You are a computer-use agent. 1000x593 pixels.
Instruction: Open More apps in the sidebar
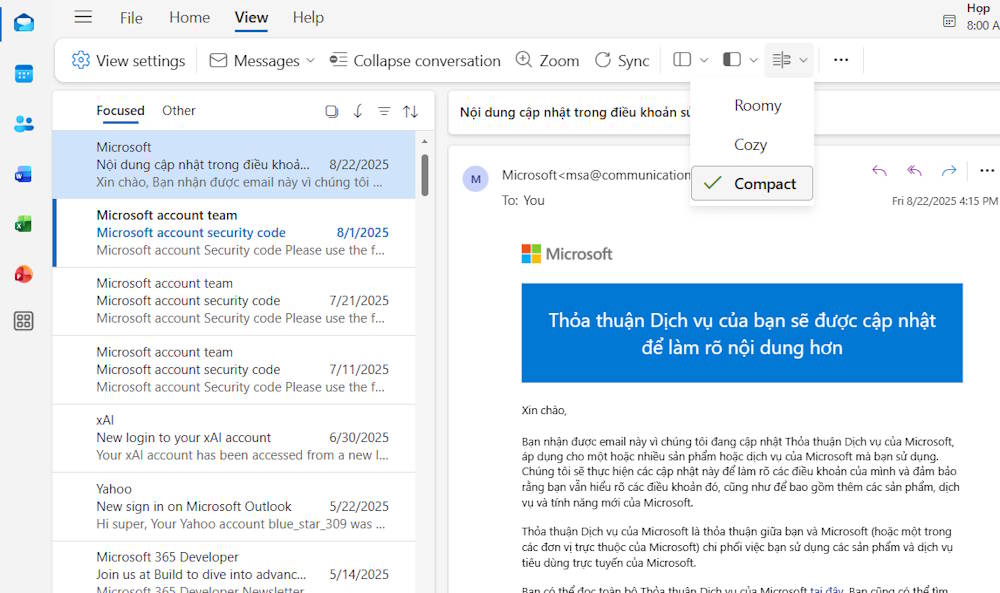[x=24, y=320]
